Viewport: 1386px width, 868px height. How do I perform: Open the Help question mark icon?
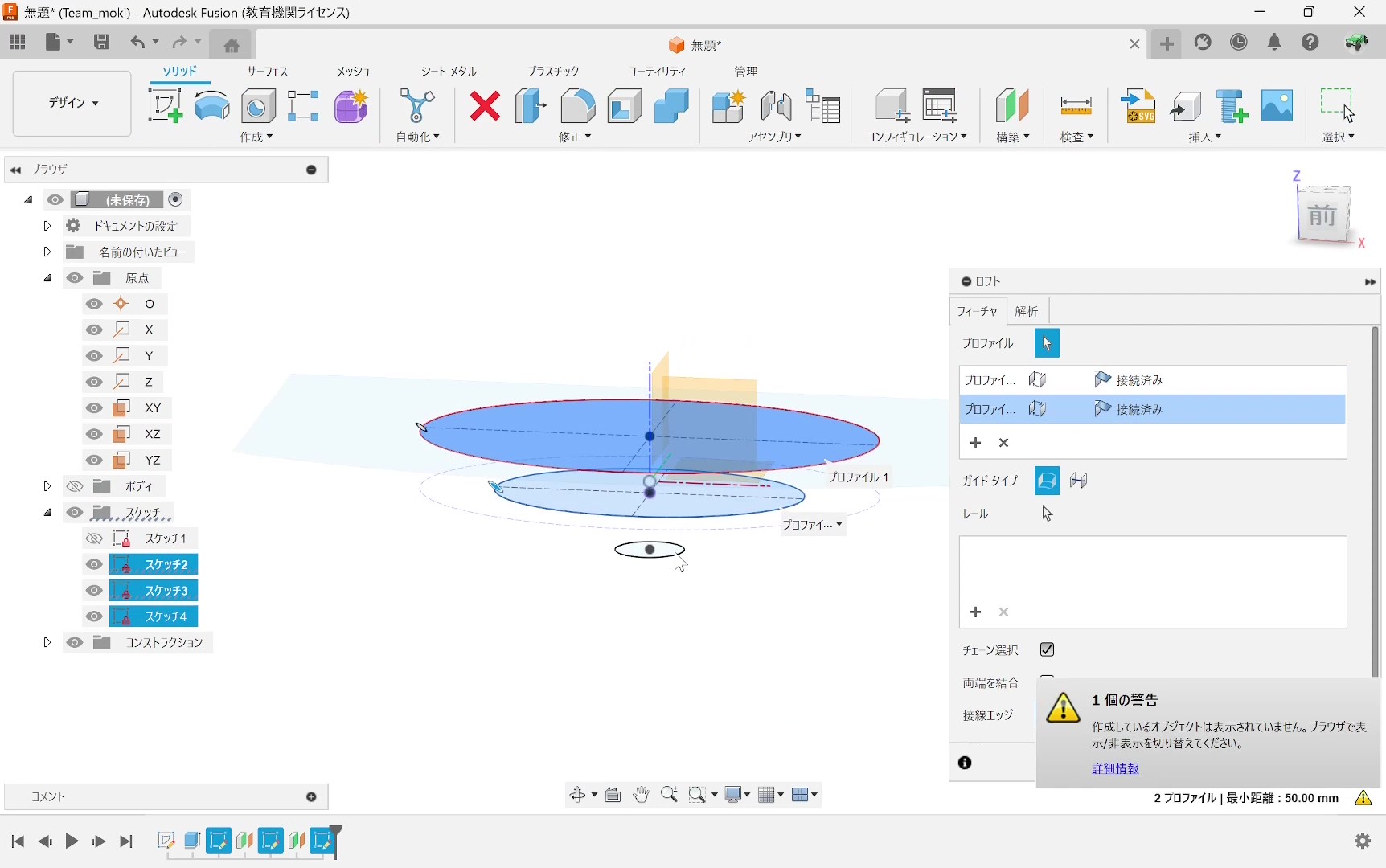click(1310, 43)
